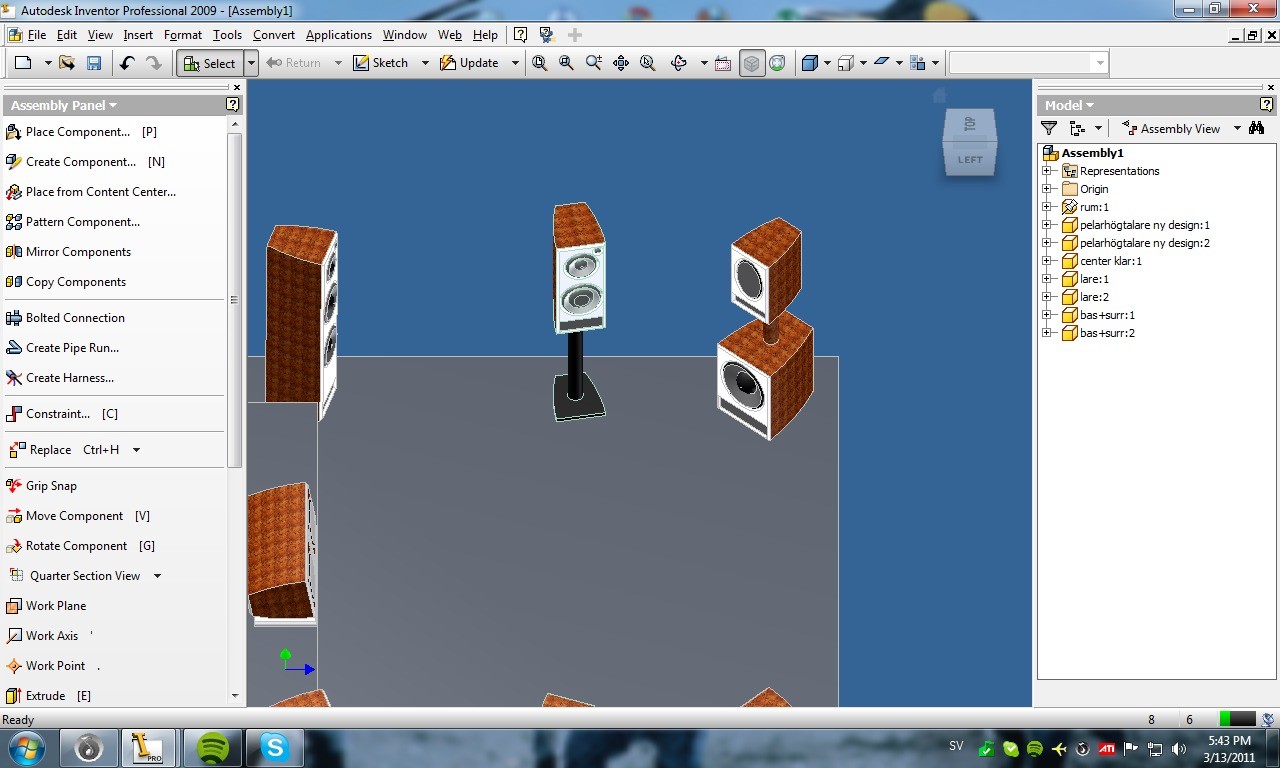Open the Assembly View dropdown
The height and width of the screenshot is (768, 1280).
pos(1180,128)
